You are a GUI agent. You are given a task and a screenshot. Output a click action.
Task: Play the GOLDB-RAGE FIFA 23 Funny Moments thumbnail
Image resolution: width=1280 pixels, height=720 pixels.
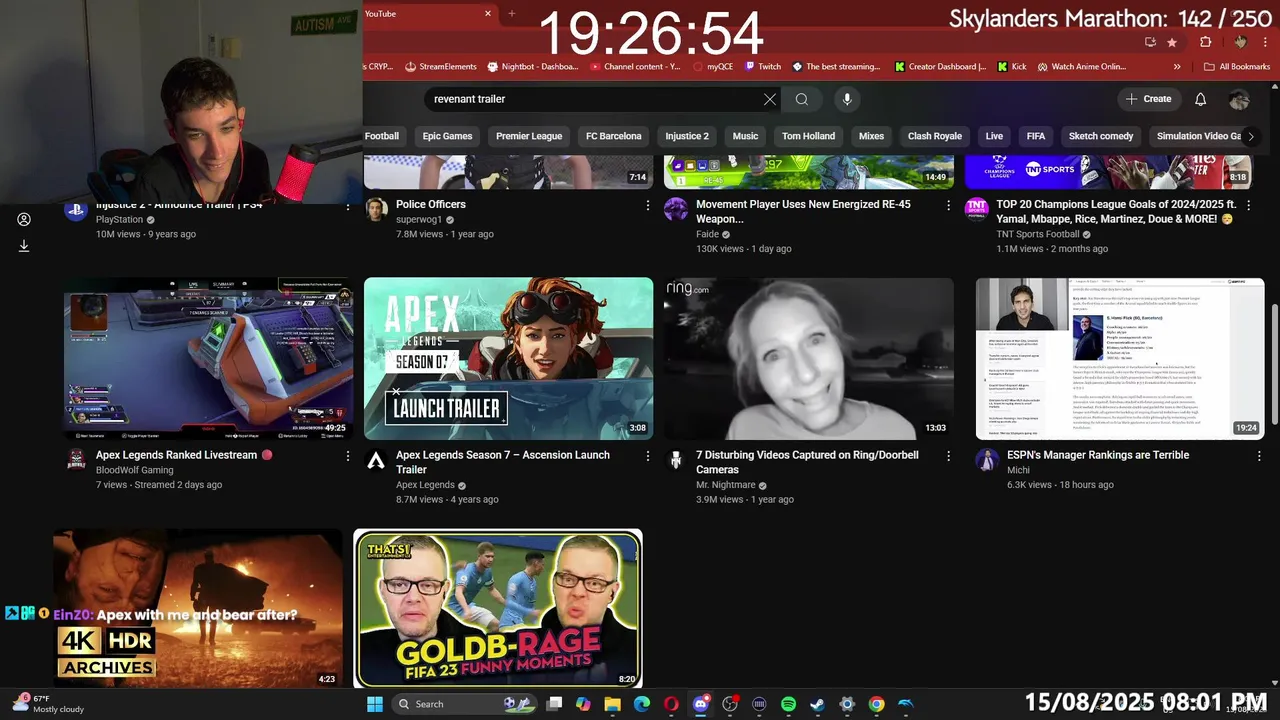pyautogui.click(x=498, y=609)
